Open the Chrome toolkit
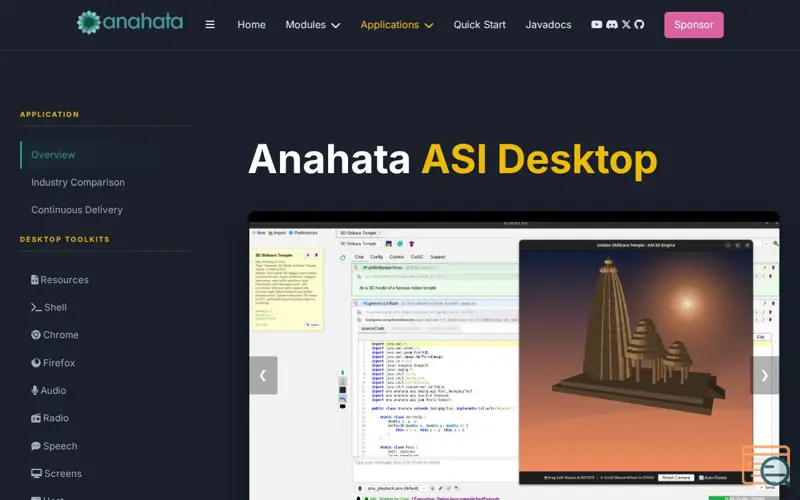Image resolution: width=800 pixels, height=500 pixels. pos(55,335)
